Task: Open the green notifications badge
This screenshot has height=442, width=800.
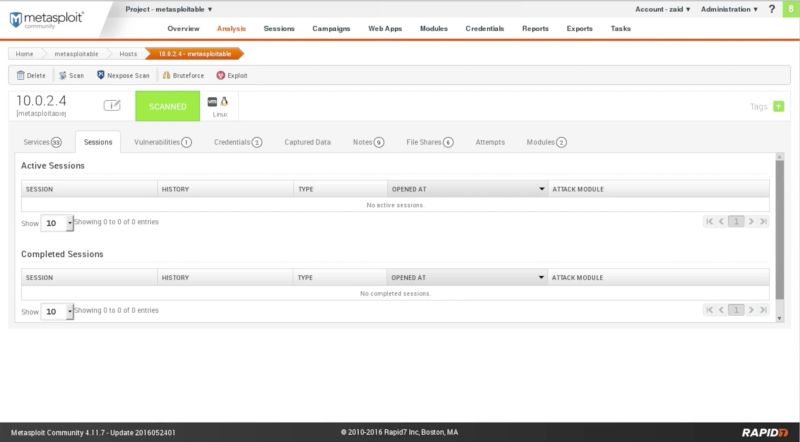Action: click(791, 9)
